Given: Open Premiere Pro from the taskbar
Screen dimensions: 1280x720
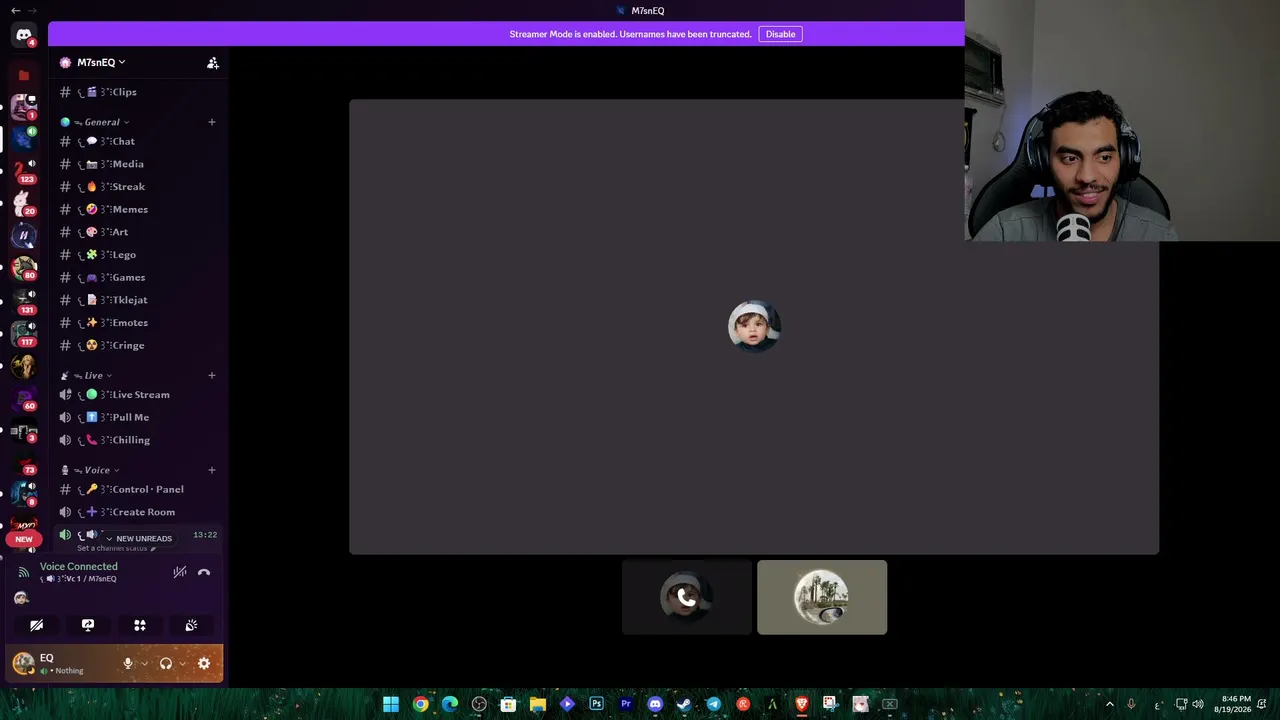Looking at the screenshot, I should point(626,704).
